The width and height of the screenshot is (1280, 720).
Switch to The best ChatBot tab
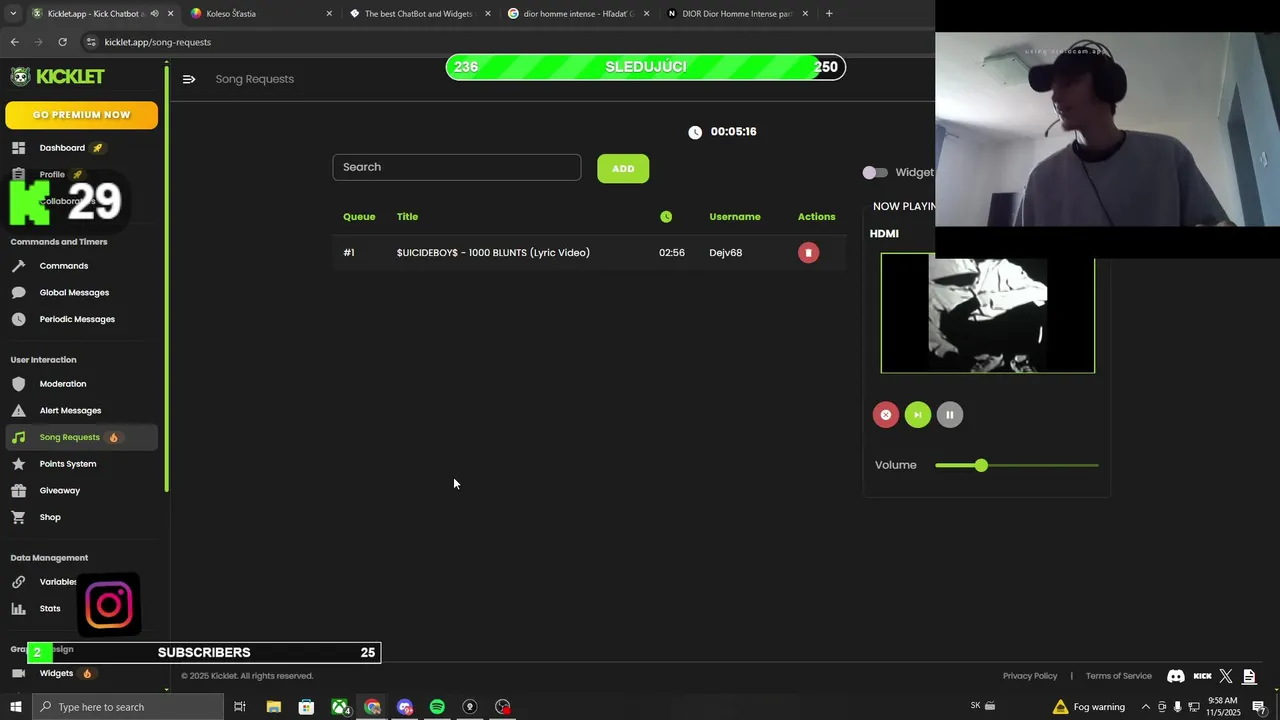tap(419, 14)
